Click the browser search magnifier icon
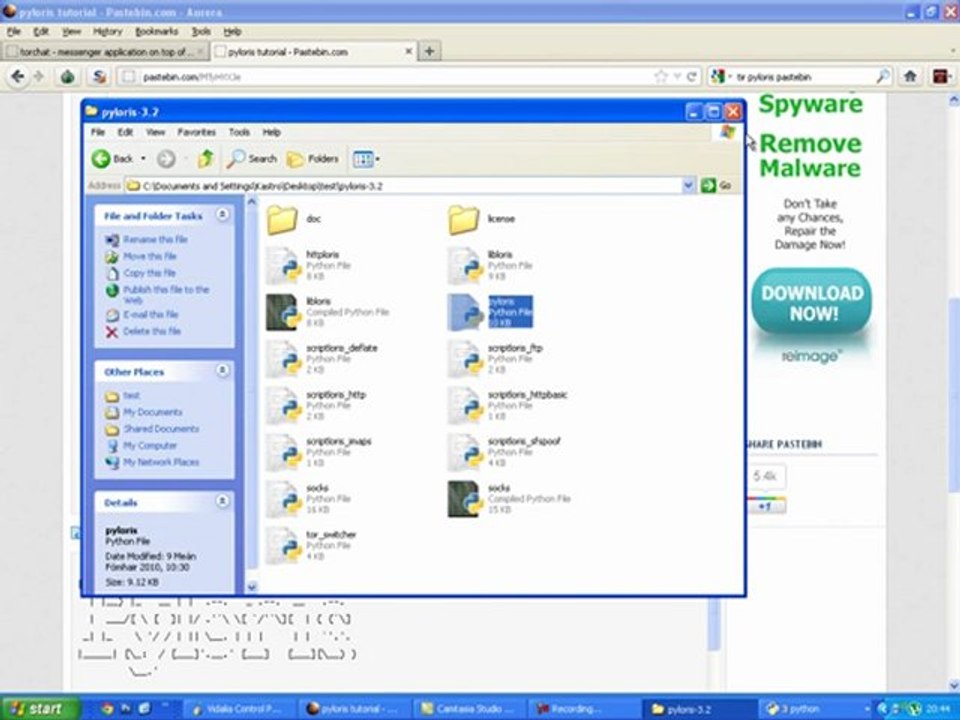 click(x=882, y=77)
